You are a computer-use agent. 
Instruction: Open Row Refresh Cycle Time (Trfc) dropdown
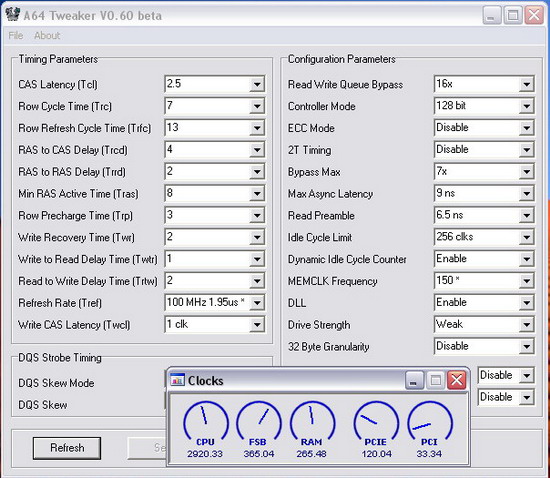pos(257,128)
